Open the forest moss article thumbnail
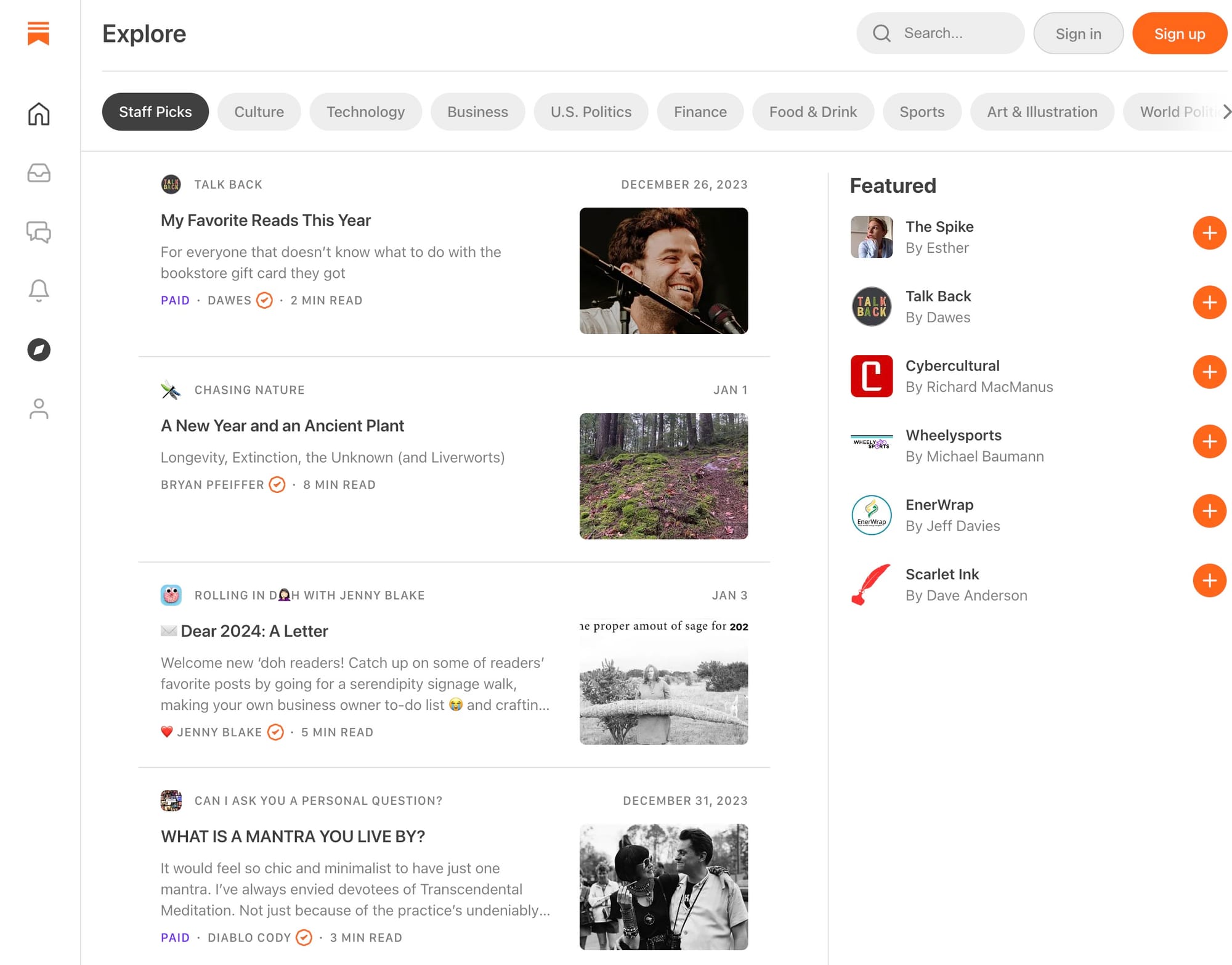Screen dimensions: 1232x965 click(x=663, y=476)
